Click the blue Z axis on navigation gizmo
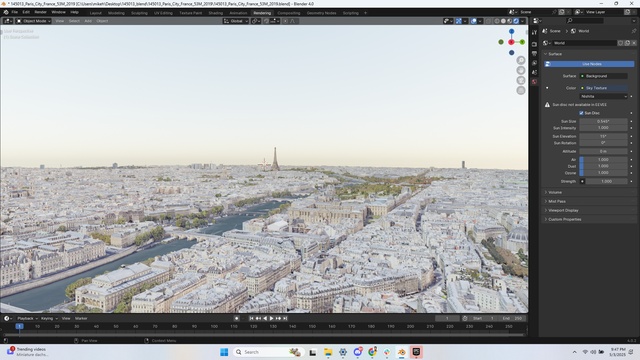 [x=511, y=31]
